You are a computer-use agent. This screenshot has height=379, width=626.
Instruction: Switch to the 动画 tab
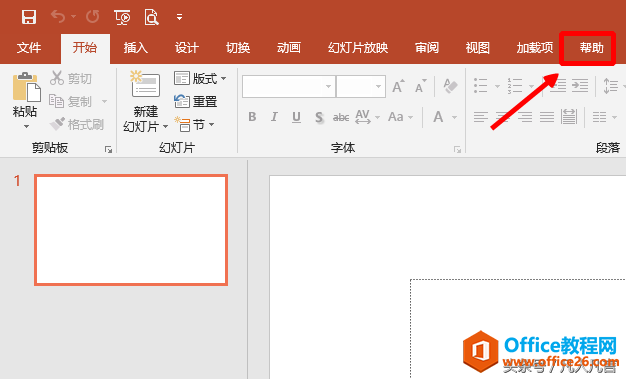tap(289, 48)
